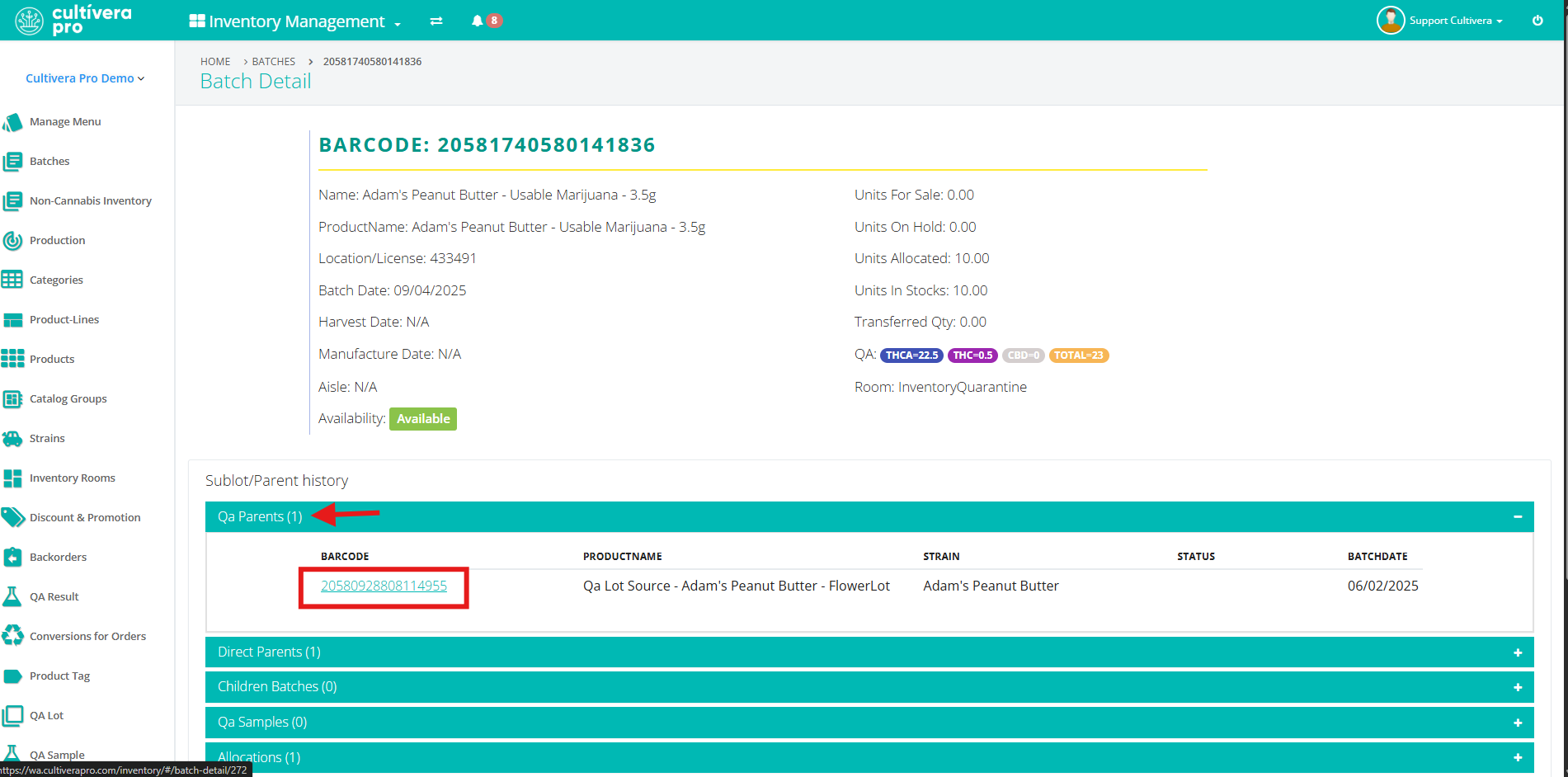Open the Cultivera Pro Demo account dropdown
Image resolution: width=1568 pixels, height=777 pixels.
click(x=85, y=78)
